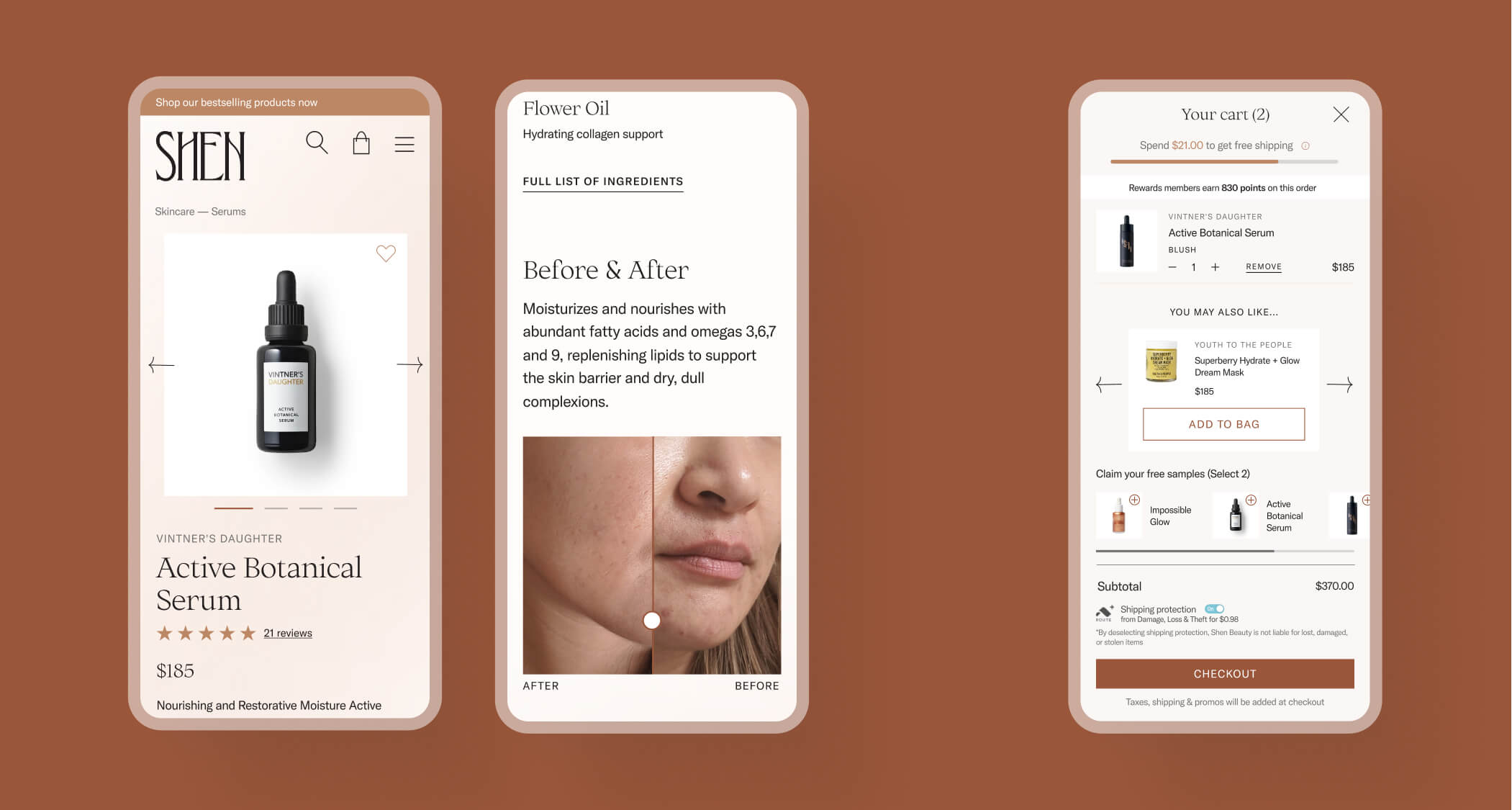Click the search icon on SHEN homepage
The height and width of the screenshot is (810, 1512).
(316, 142)
